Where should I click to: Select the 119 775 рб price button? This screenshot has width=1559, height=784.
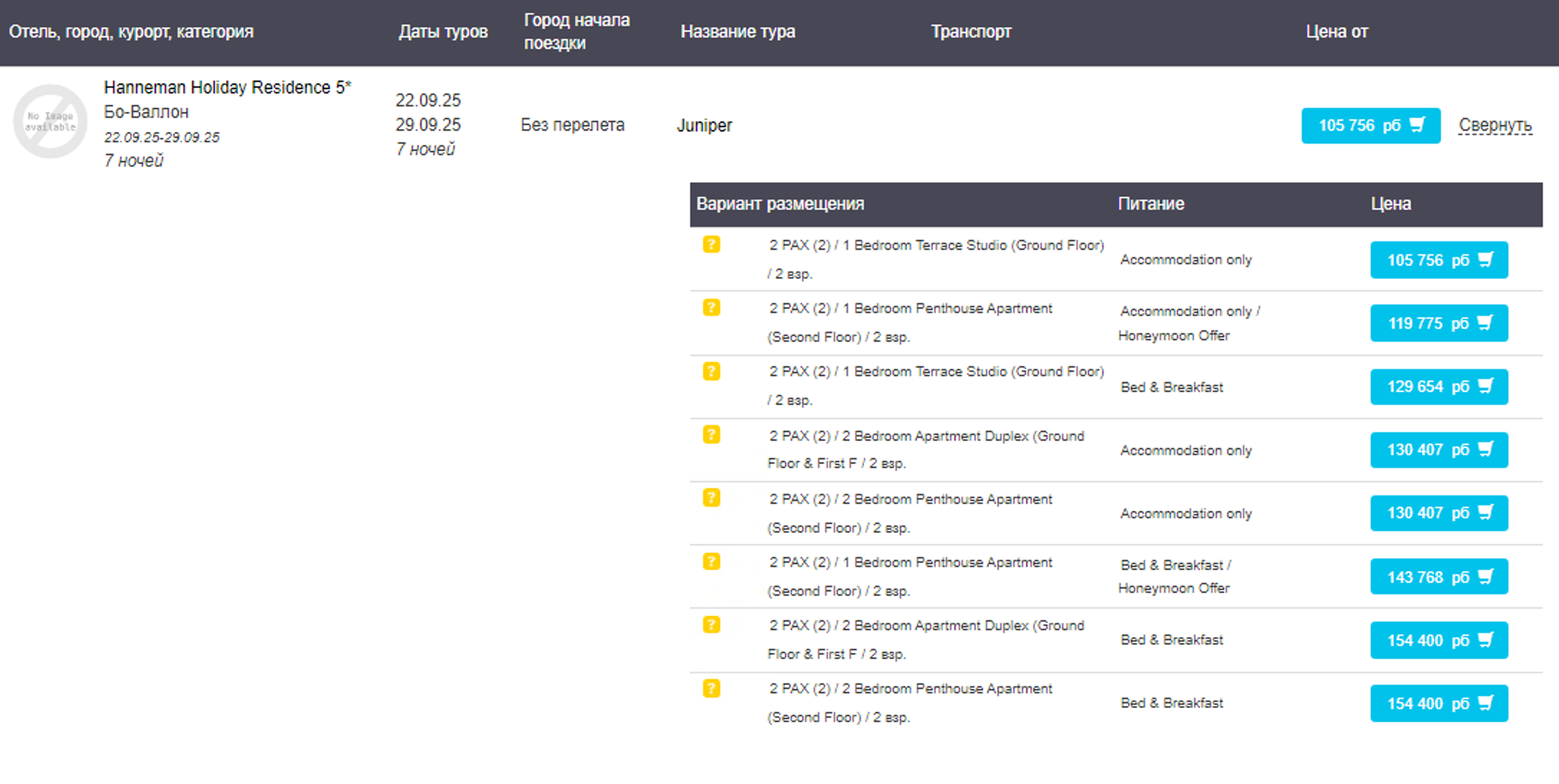[x=1438, y=323]
